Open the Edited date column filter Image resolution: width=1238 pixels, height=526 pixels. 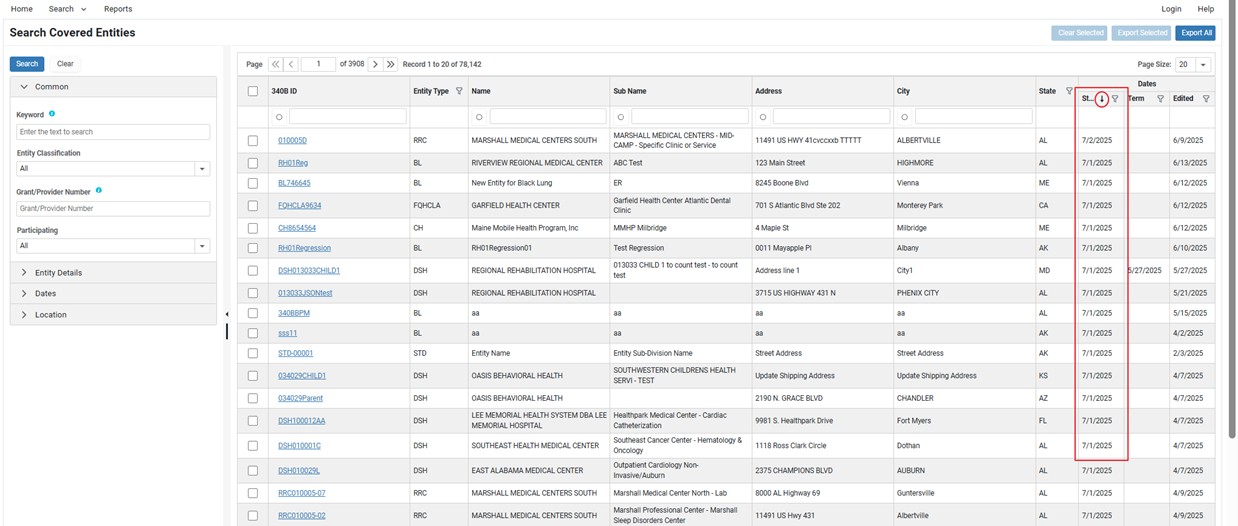click(x=1205, y=99)
